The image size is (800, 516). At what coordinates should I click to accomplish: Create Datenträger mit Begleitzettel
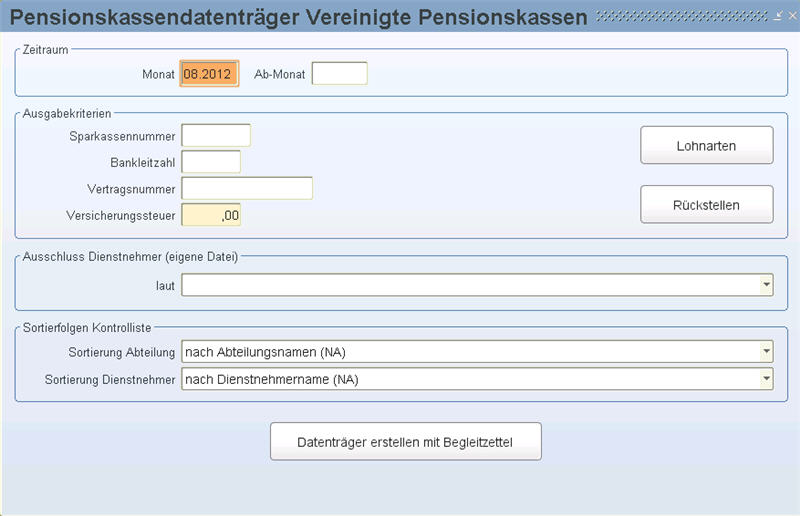[x=406, y=441]
